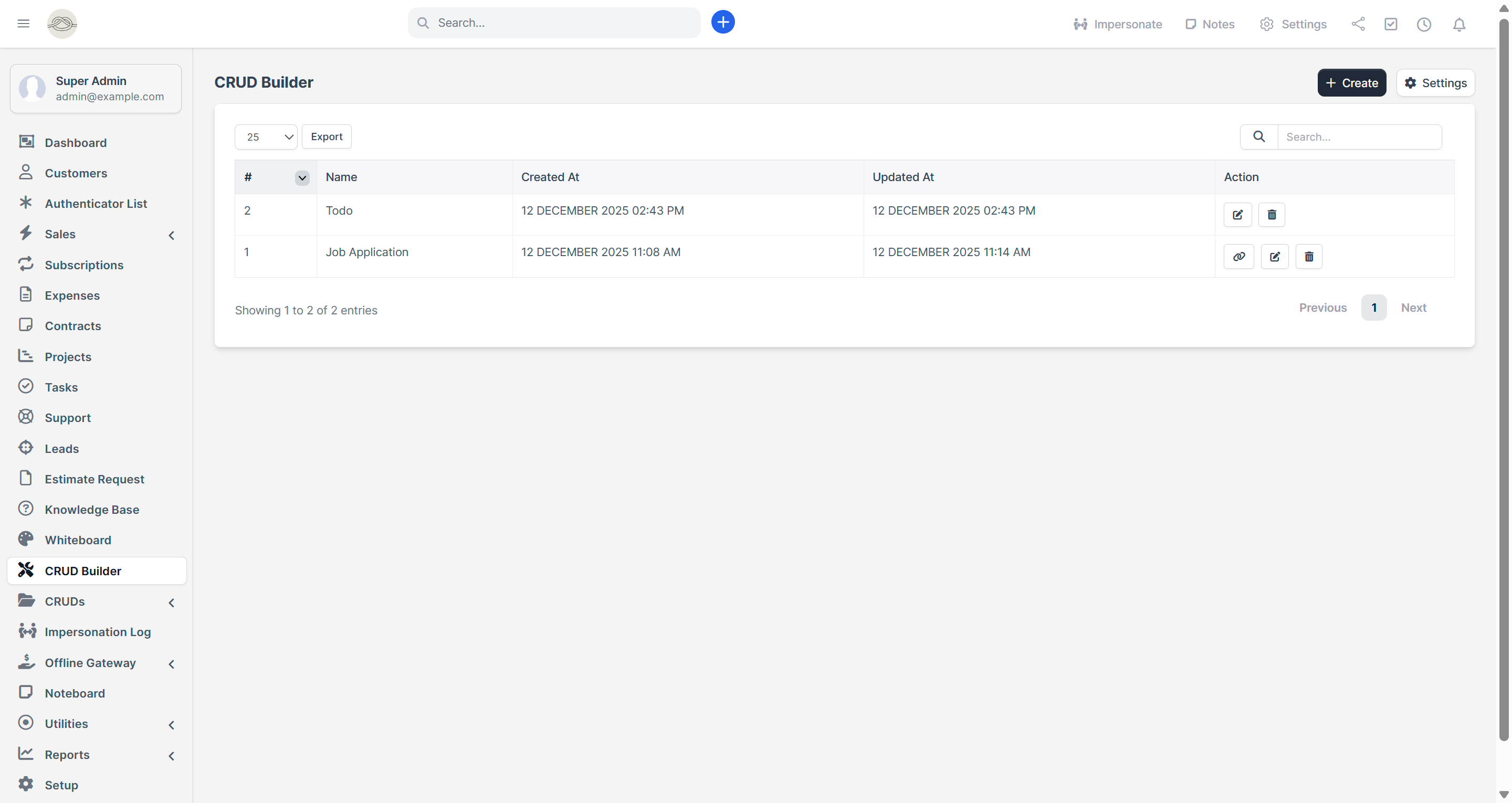The image size is (1512, 803).
Task: Expand the Sales sidebar submenu
Action: pos(171,235)
